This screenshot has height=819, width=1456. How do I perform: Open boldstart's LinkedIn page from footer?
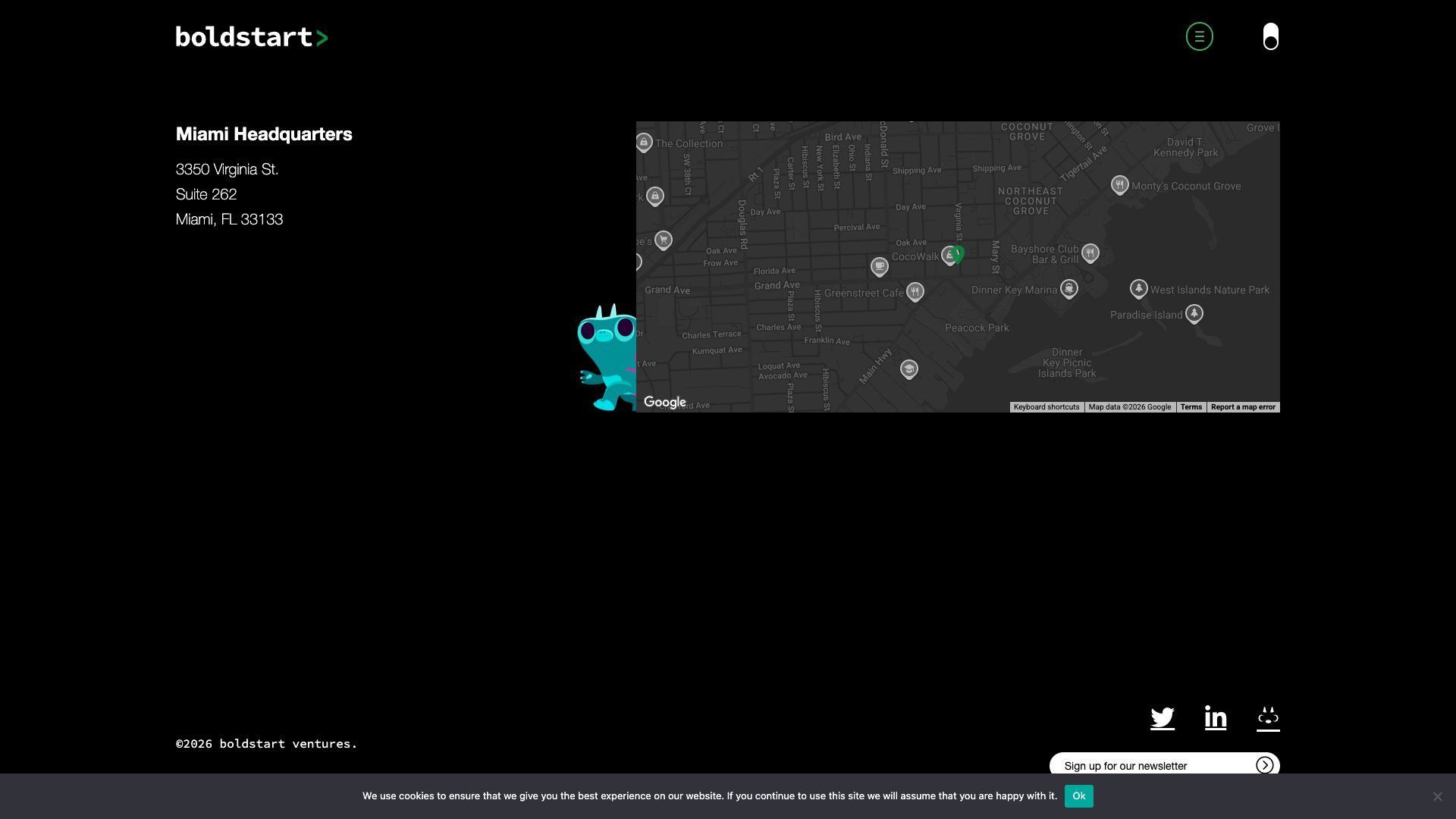1215,718
